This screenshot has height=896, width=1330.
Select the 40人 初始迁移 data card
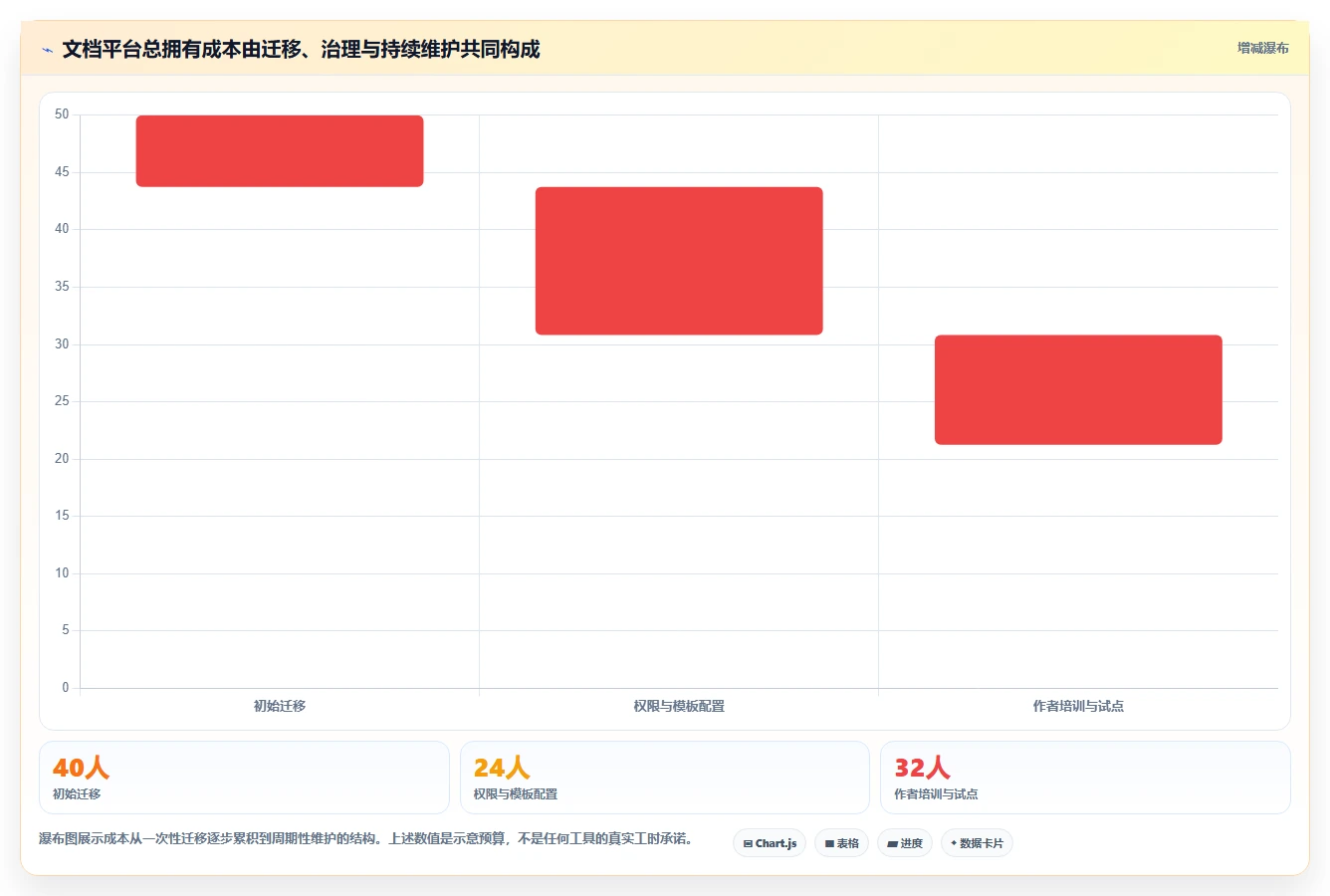pos(244,778)
